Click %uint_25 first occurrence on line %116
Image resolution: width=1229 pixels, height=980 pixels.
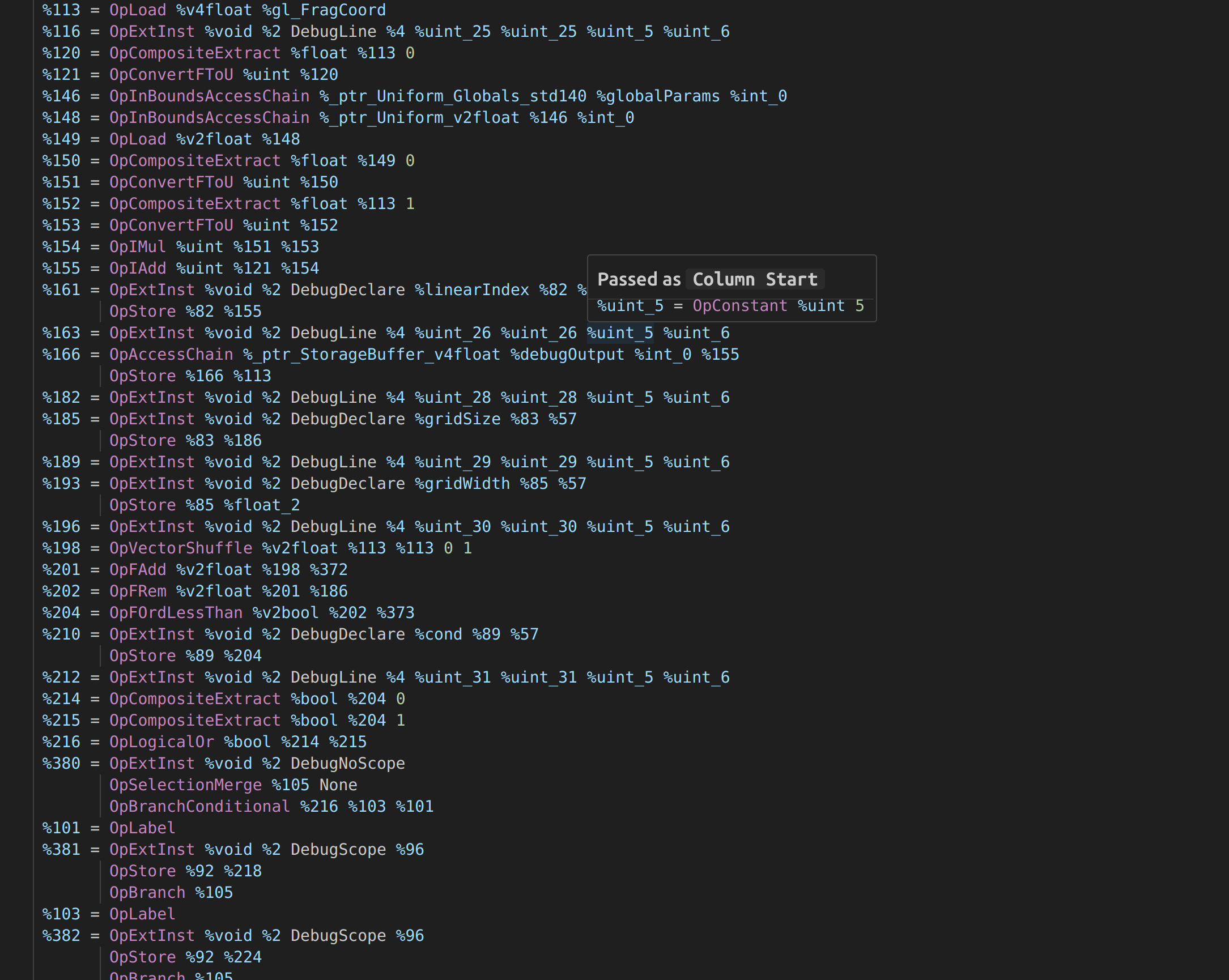coord(453,32)
